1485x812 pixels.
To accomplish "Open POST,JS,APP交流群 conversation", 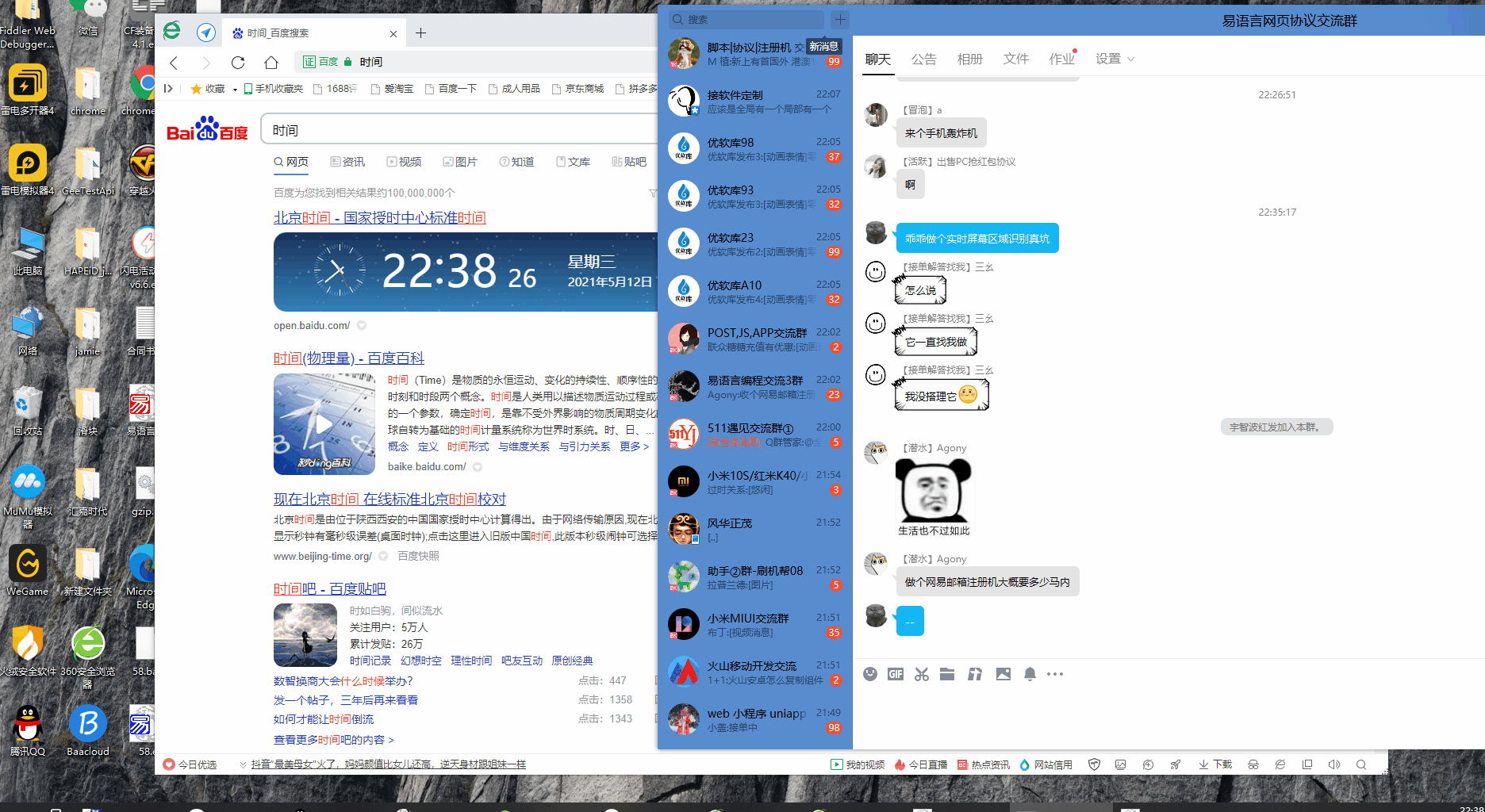I will click(x=755, y=339).
